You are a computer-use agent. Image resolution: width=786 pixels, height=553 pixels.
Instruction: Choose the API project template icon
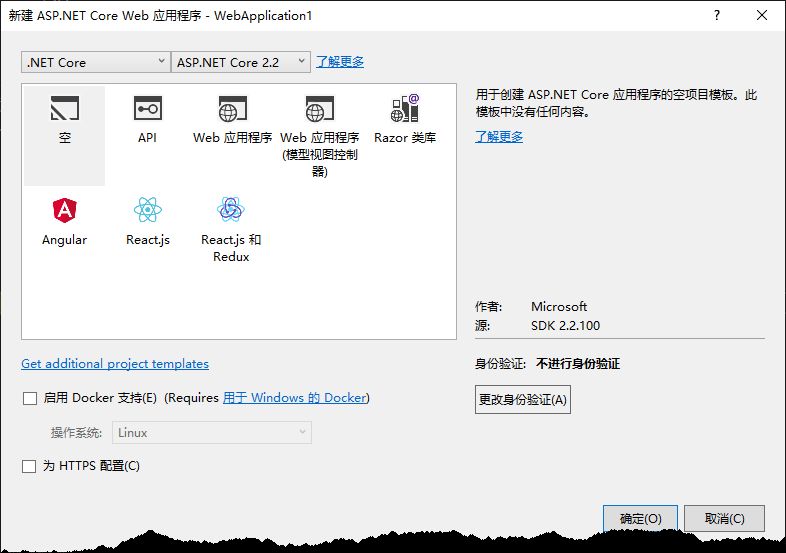(148, 108)
